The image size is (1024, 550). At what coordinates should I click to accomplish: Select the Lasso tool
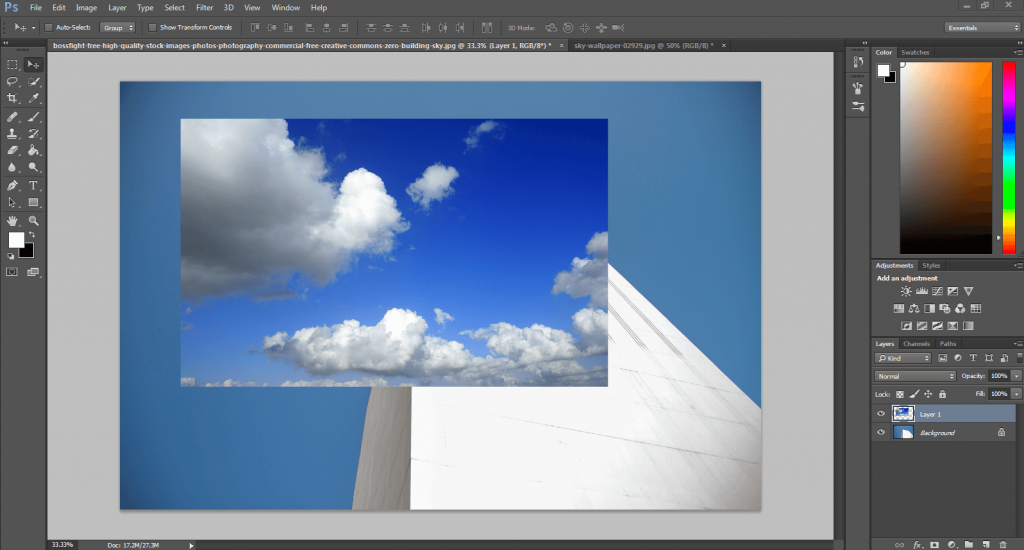pyautogui.click(x=12, y=82)
